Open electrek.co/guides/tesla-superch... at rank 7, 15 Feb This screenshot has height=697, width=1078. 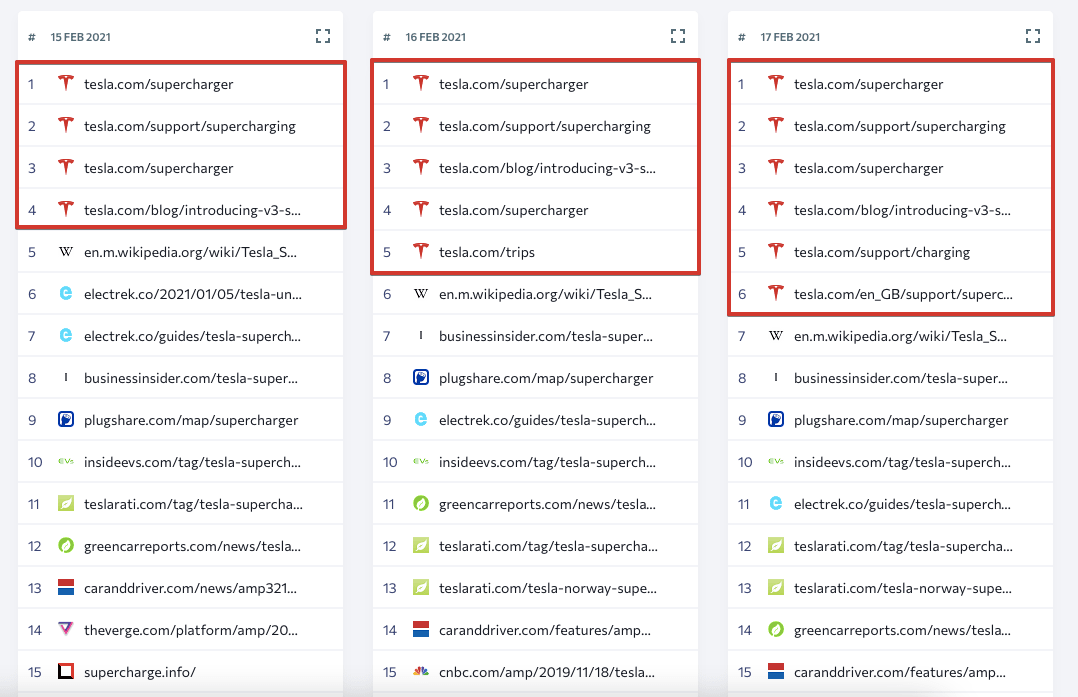click(192, 336)
